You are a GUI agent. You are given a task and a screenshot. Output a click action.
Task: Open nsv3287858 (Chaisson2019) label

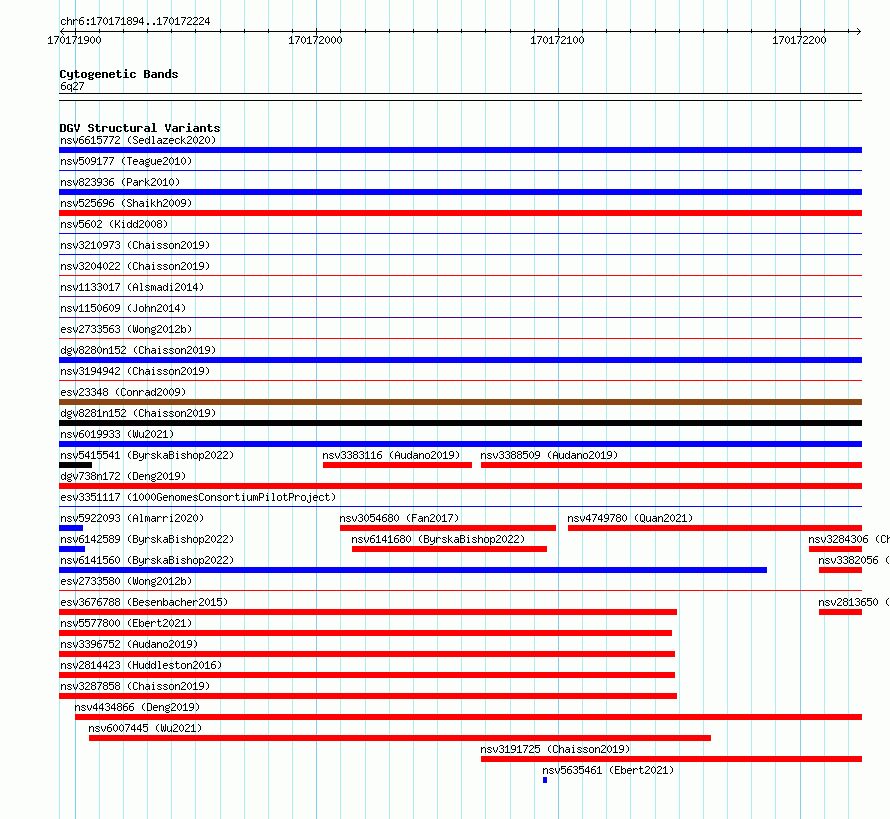pos(135,686)
